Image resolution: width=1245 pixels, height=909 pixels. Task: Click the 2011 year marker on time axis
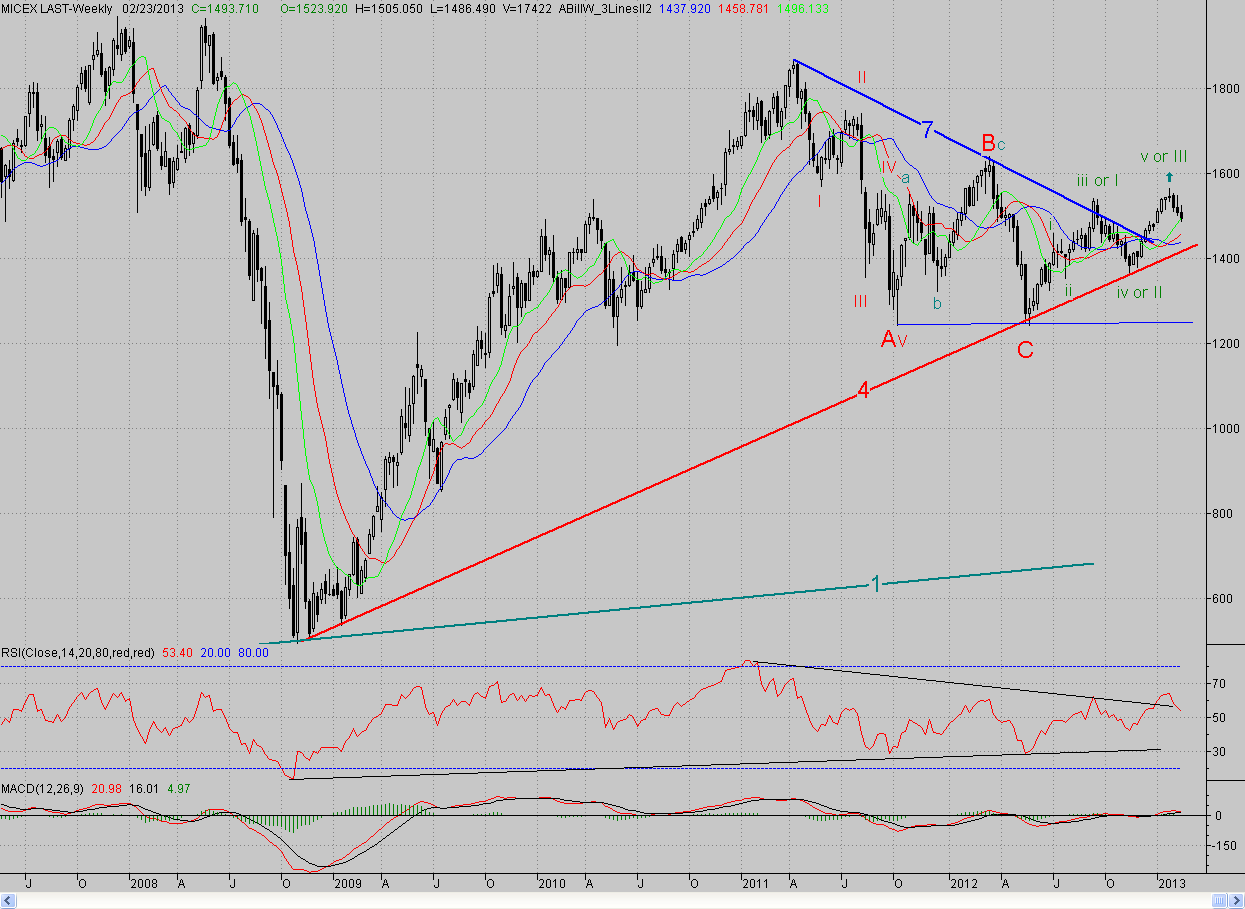point(755,884)
